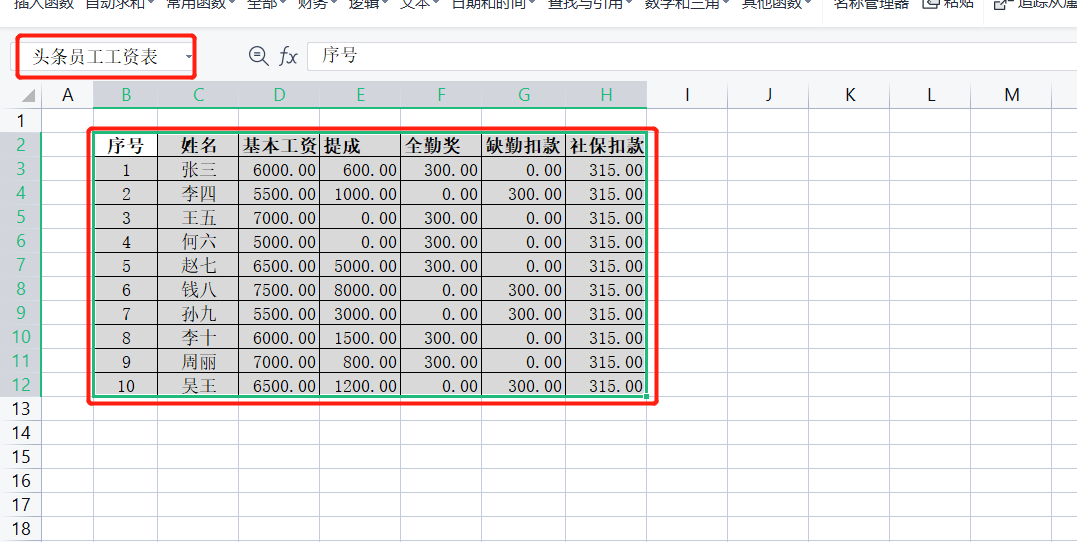Select the cell with name 李四
This screenshot has height=542, width=1077.
click(199, 193)
